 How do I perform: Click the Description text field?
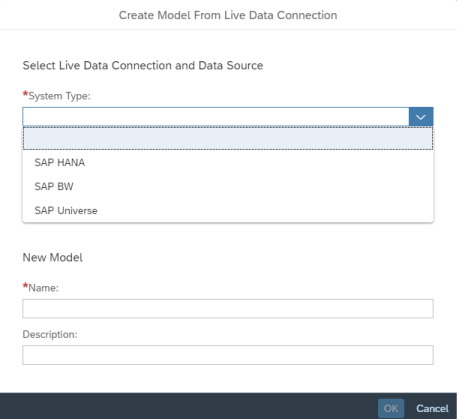[228, 355]
